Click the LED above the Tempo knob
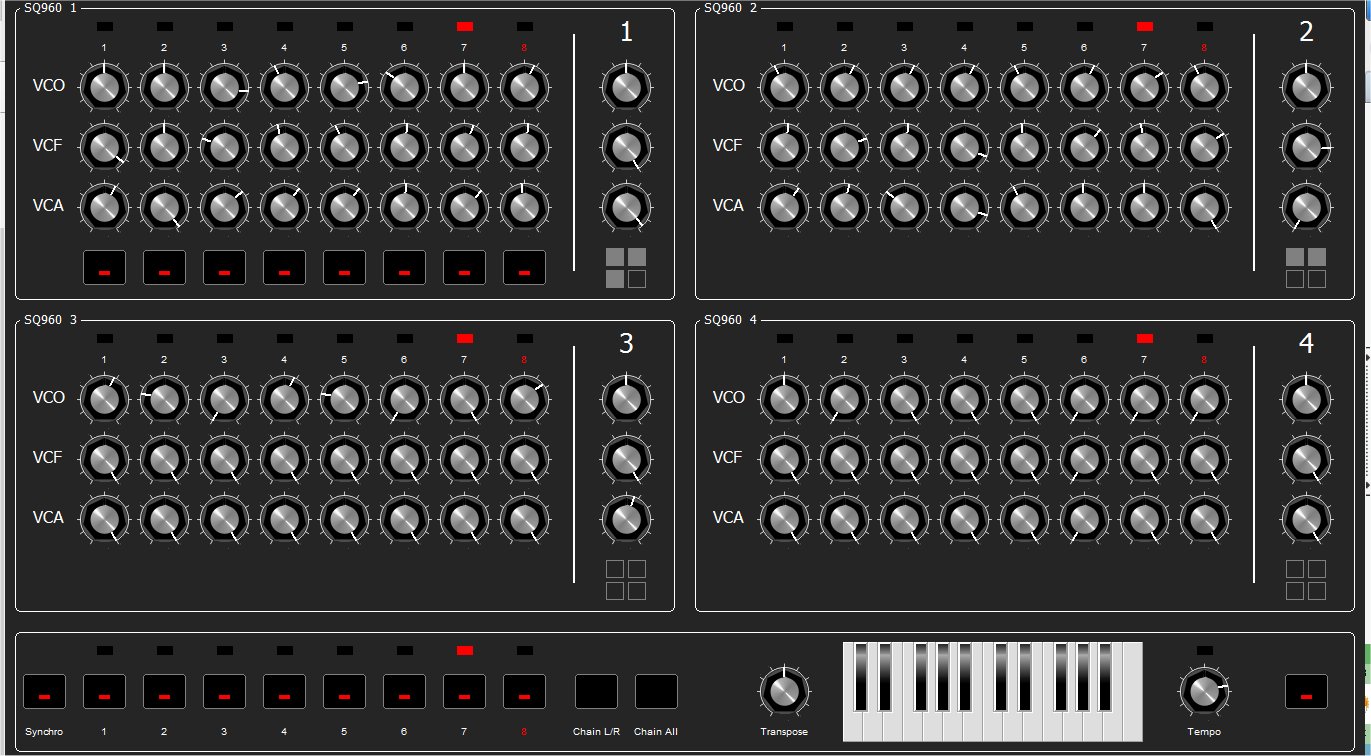 pyautogui.click(x=1204, y=650)
